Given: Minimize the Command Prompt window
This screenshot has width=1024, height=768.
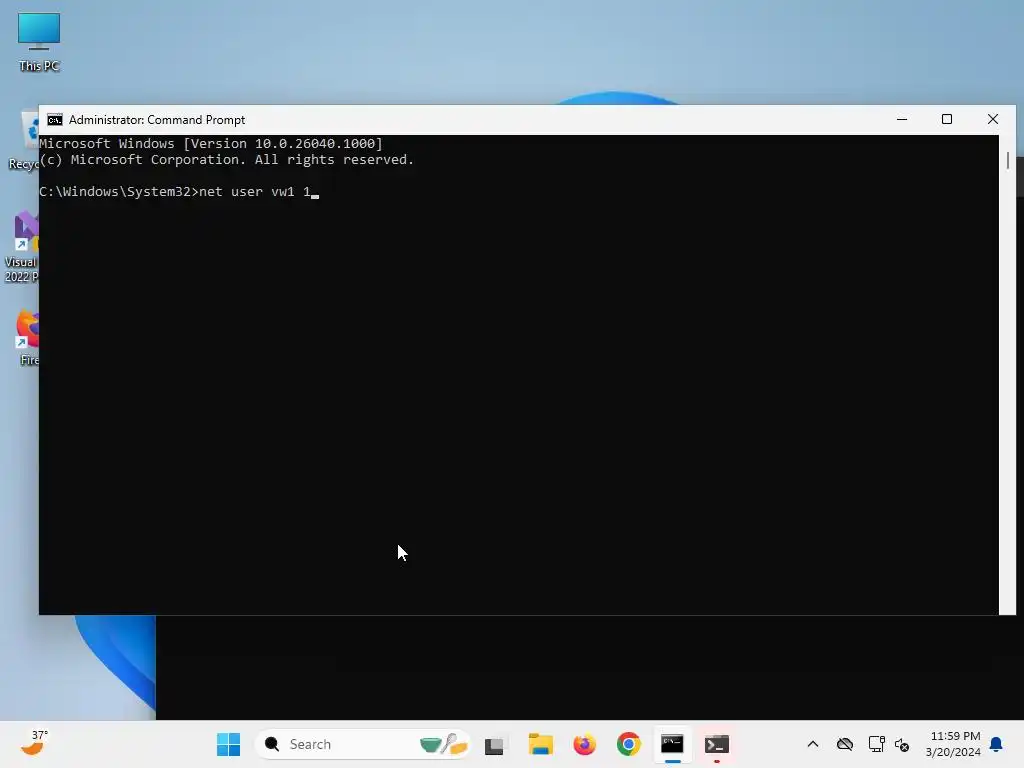Looking at the screenshot, I should point(902,120).
